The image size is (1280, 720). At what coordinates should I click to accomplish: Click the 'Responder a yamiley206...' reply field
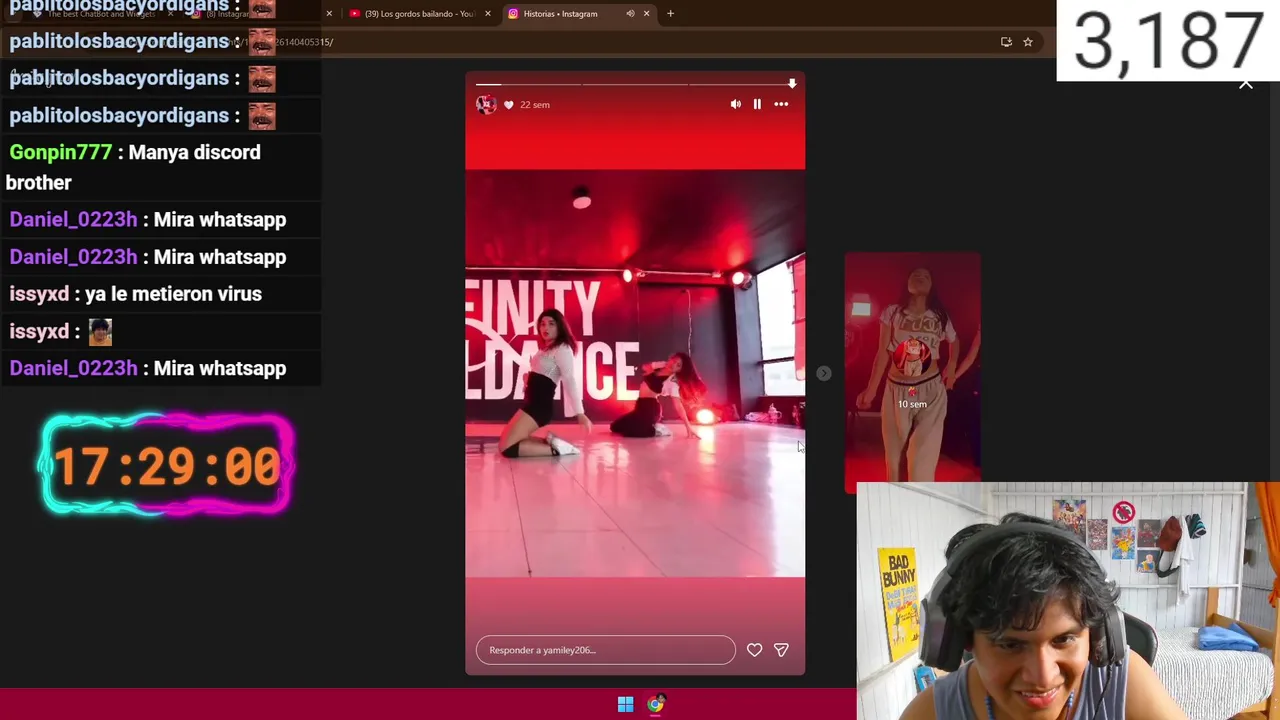point(606,650)
